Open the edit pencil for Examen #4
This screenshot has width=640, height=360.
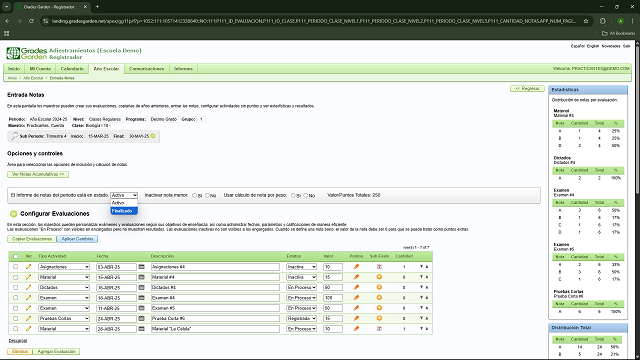coord(28,298)
